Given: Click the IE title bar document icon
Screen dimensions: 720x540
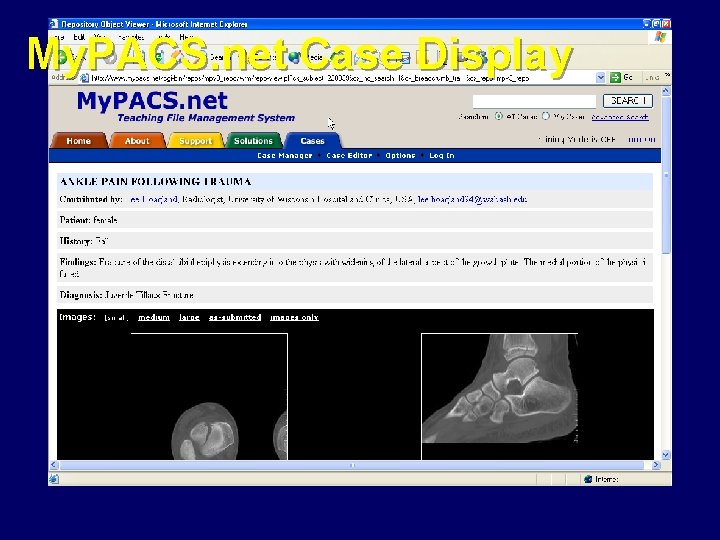Looking at the screenshot, I should (54, 24).
